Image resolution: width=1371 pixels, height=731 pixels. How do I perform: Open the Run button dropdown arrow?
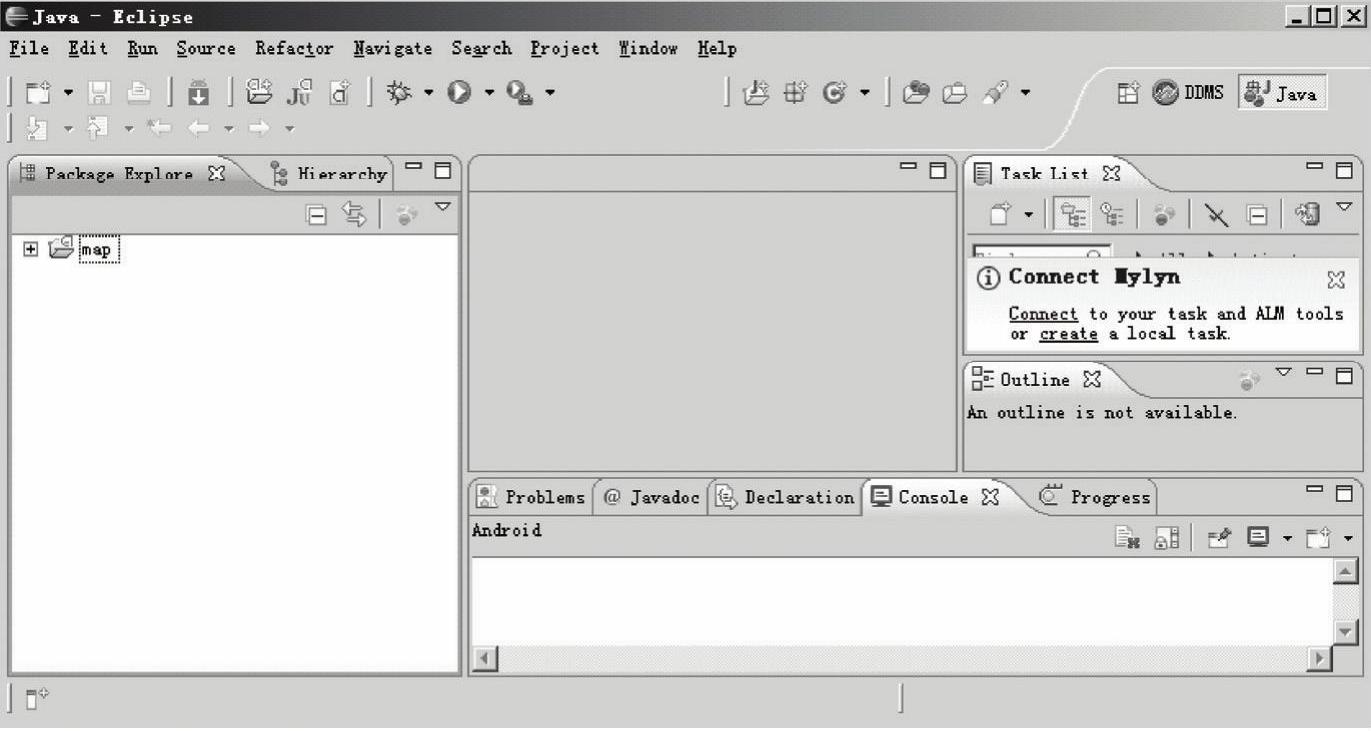(x=490, y=93)
